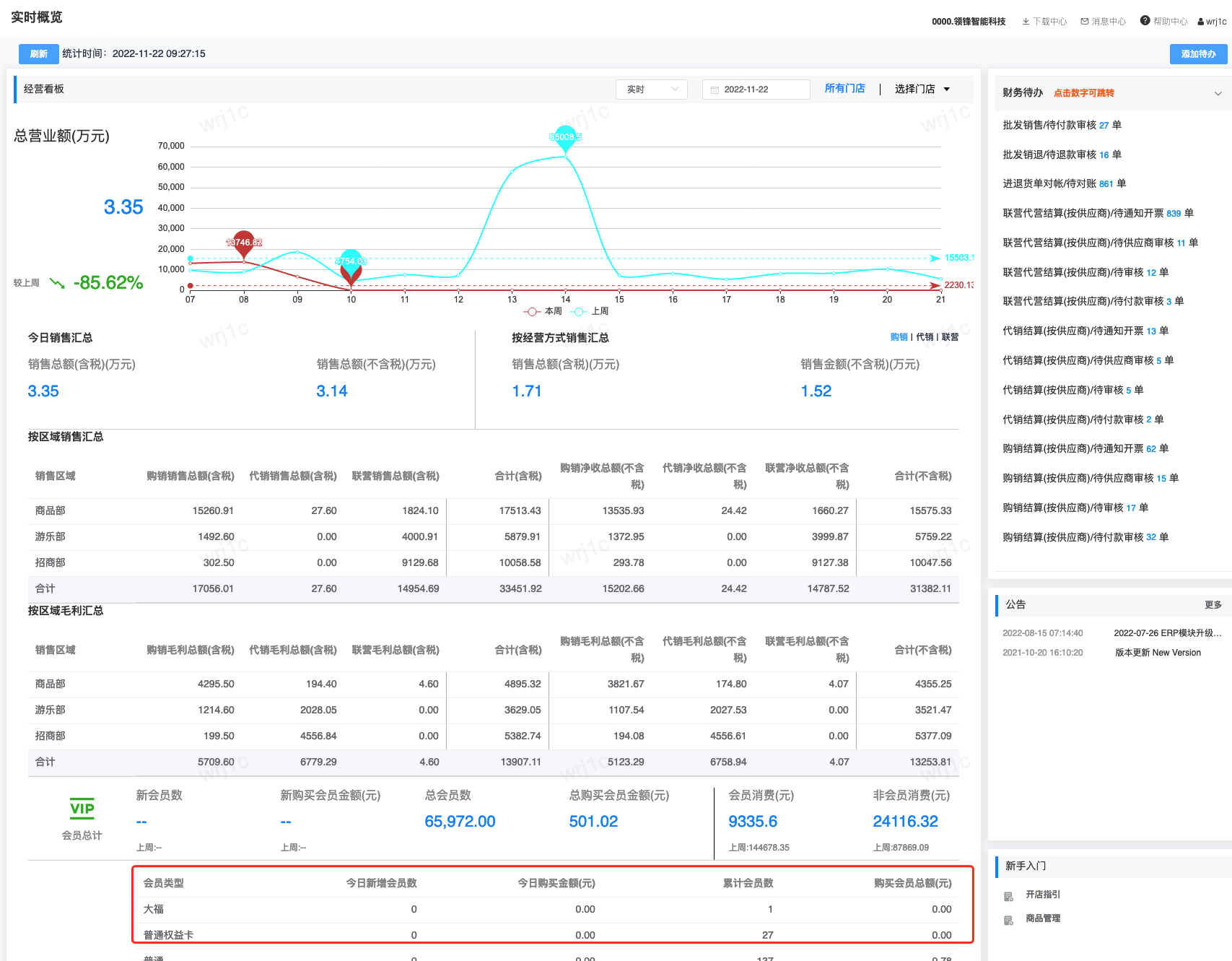Select the 所有门店 tab
The width and height of the screenshot is (1232, 961).
844,88
